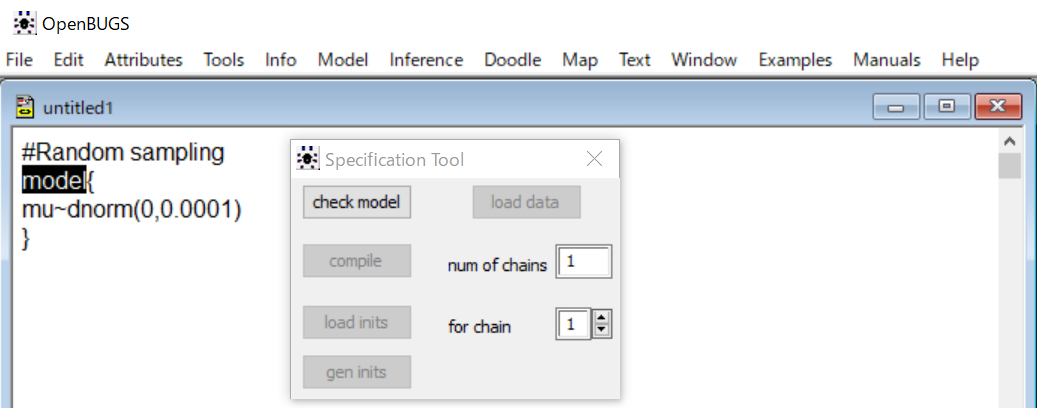Increase the 'for chain' spinner value

(601, 319)
